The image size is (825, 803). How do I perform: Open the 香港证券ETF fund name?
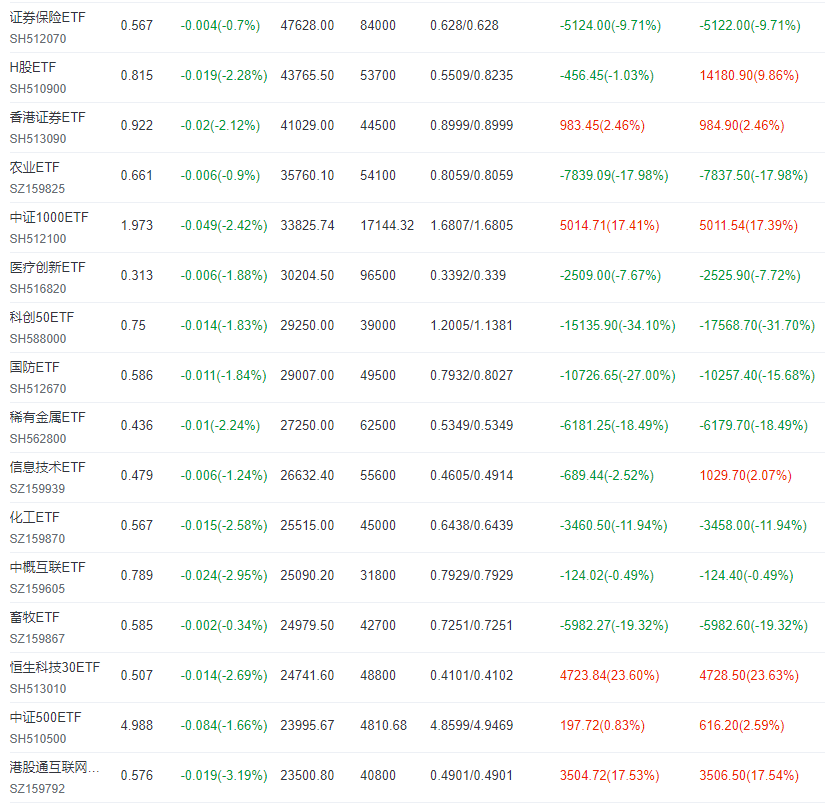(47, 117)
